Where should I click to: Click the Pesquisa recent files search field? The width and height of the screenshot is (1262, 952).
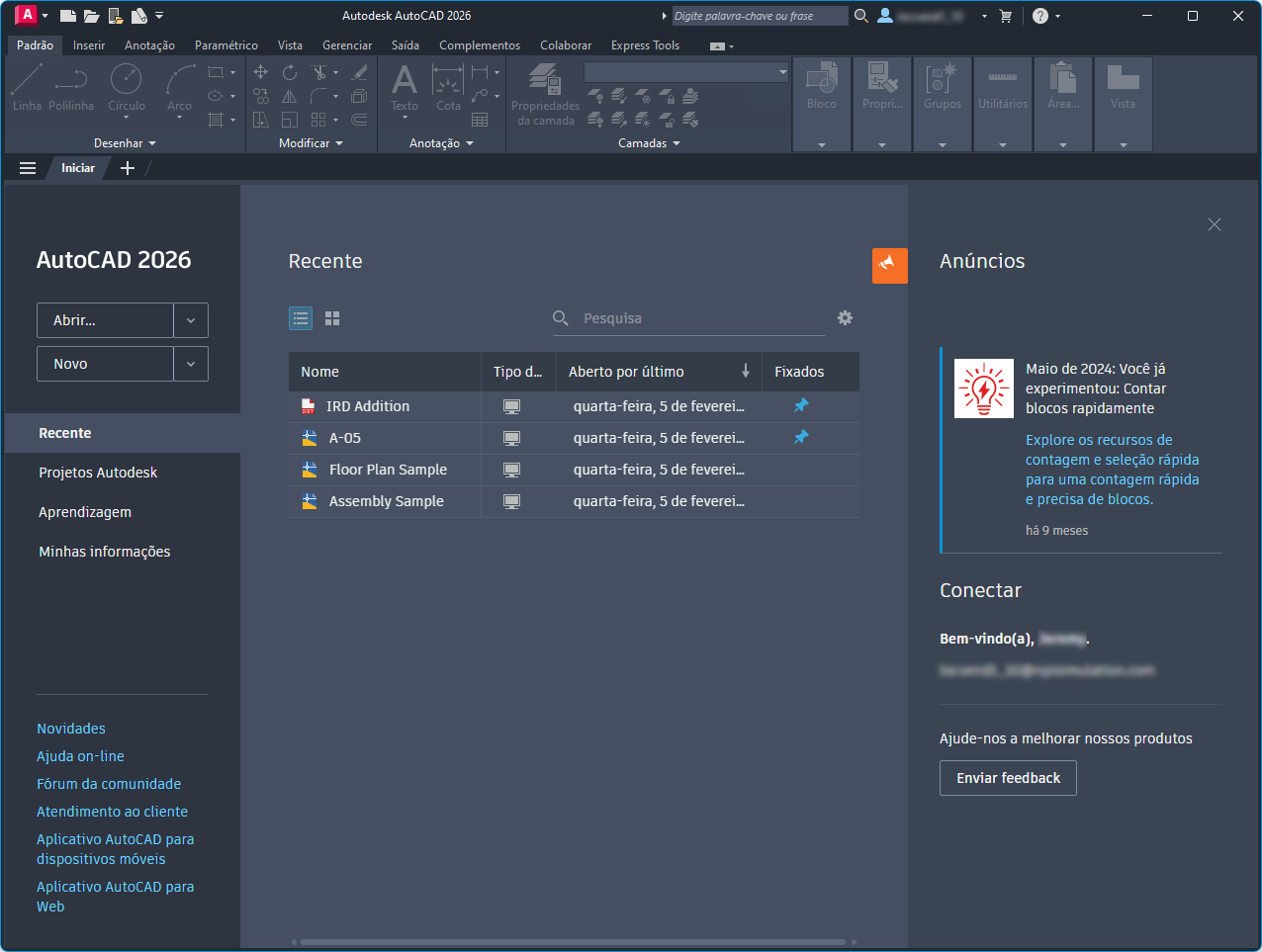[689, 318]
